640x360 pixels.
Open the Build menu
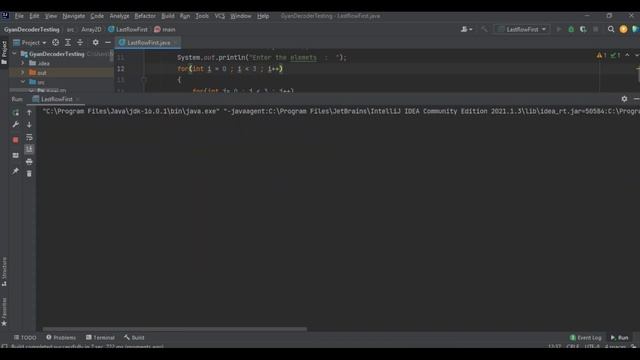tap(168, 16)
